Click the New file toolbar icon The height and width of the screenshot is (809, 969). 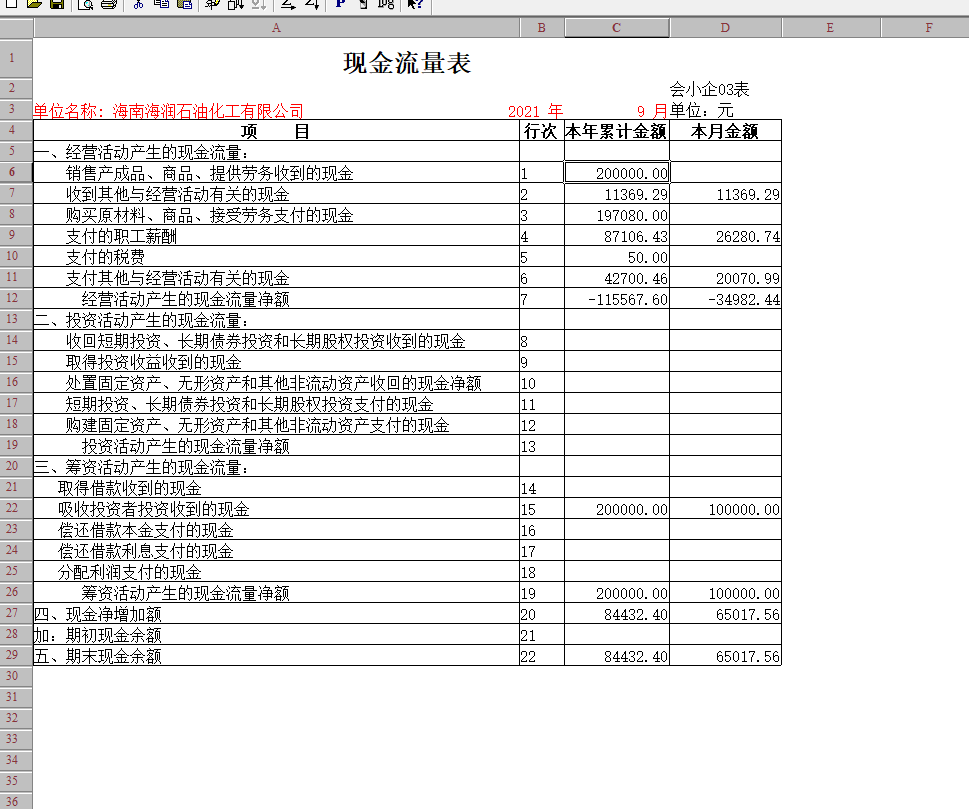(11, 4)
